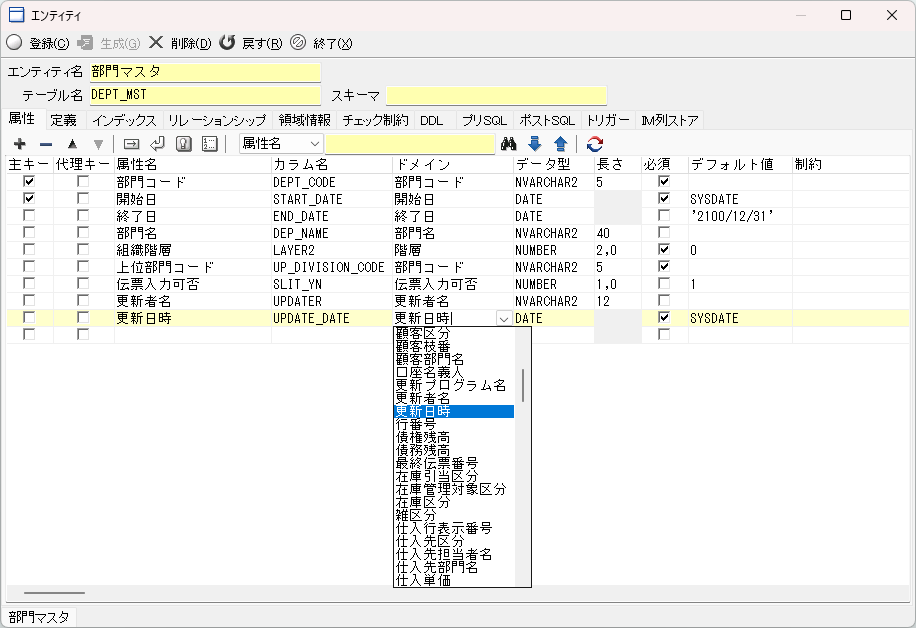Move row down with gray triangle

coord(98,144)
